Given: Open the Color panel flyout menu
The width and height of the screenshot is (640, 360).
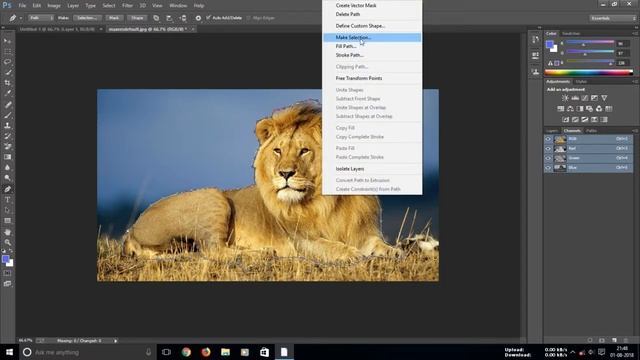Looking at the screenshot, I should pos(635,33).
